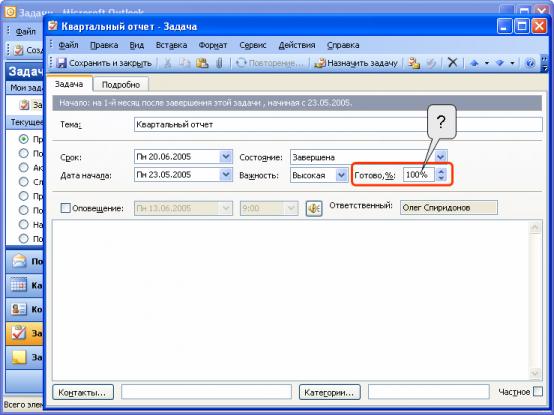Open the Действия menu

tap(297, 45)
